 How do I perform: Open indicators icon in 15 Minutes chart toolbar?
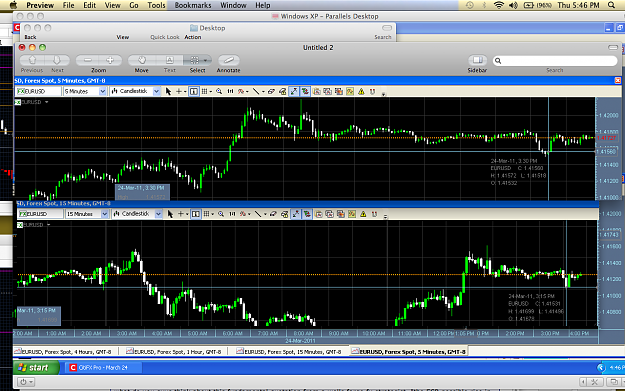point(243,214)
